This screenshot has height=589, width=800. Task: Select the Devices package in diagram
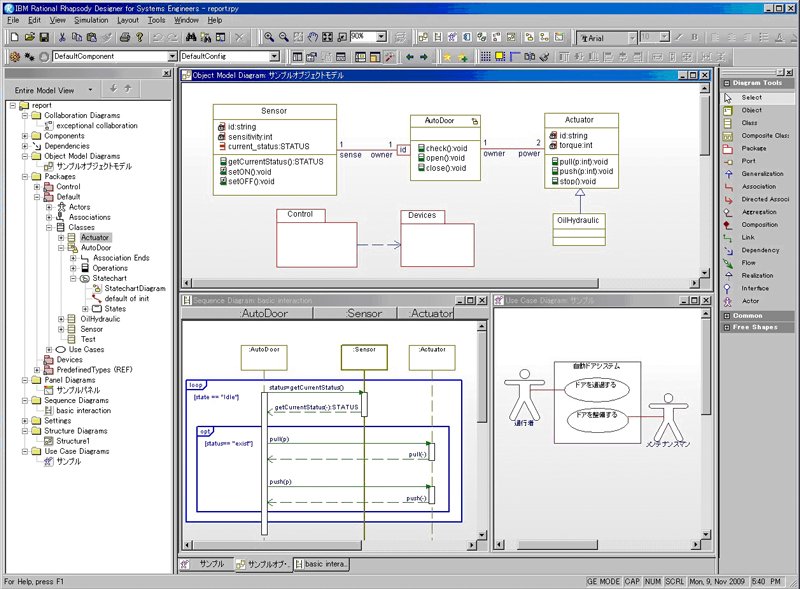[437, 239]
